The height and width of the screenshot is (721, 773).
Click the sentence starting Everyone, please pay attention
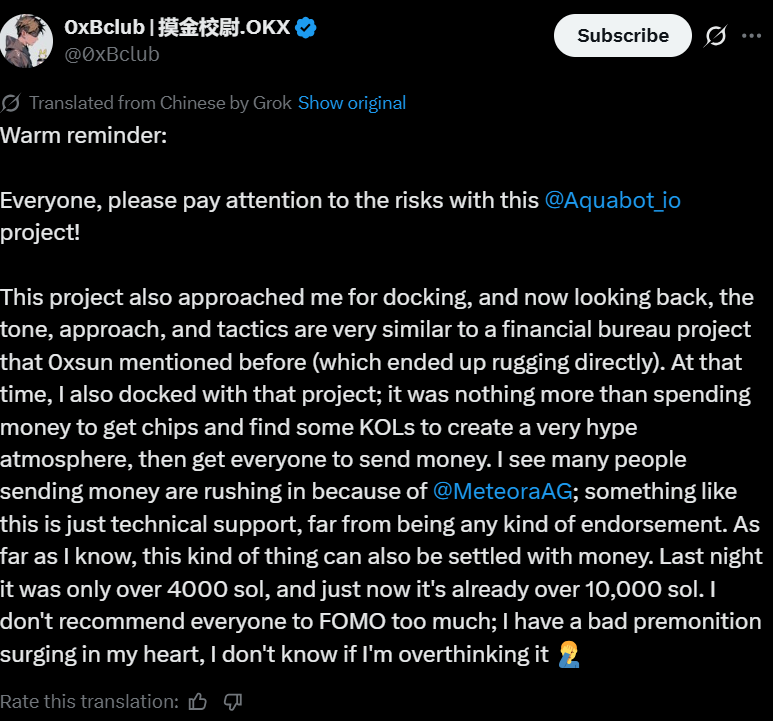(341, 216)
